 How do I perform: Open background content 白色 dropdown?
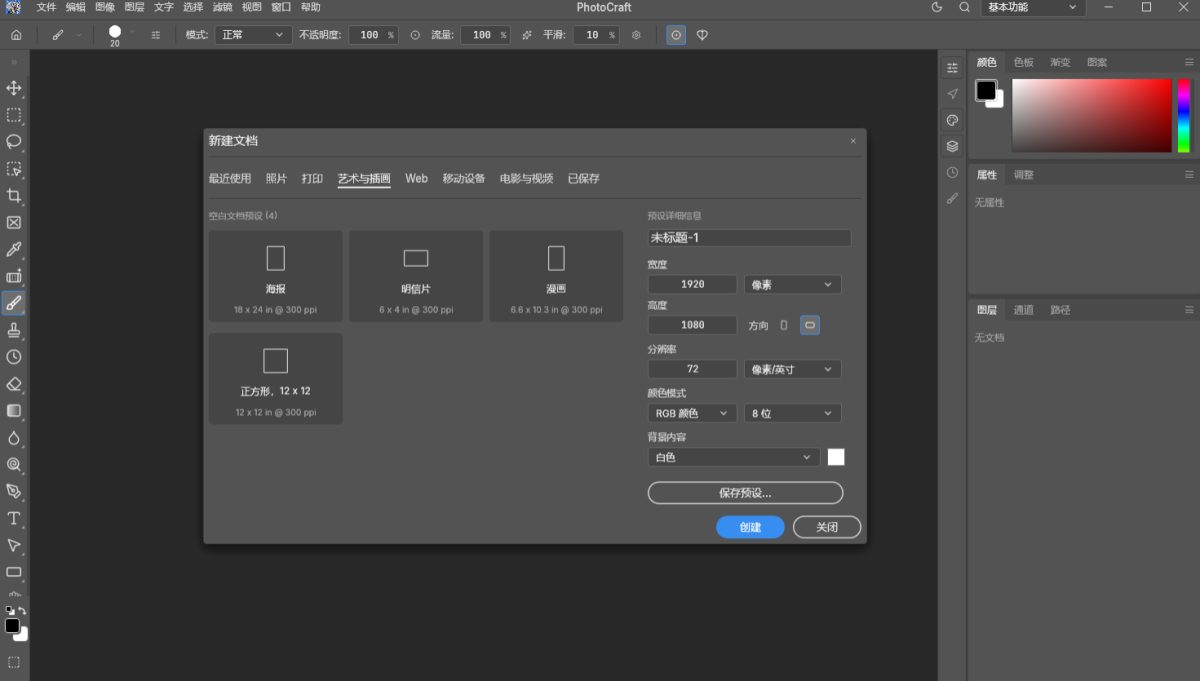click(734, 457)
